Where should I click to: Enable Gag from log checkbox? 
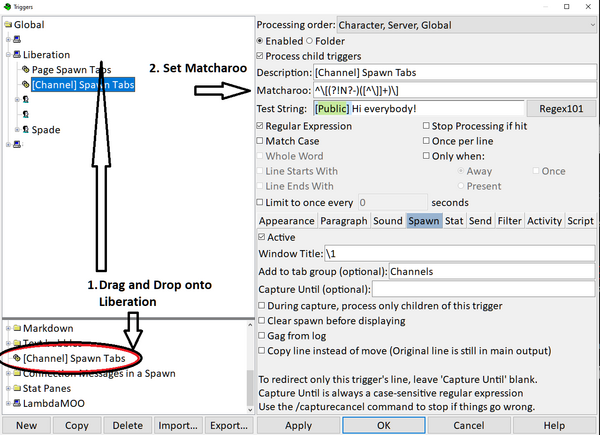pos(262,336)
